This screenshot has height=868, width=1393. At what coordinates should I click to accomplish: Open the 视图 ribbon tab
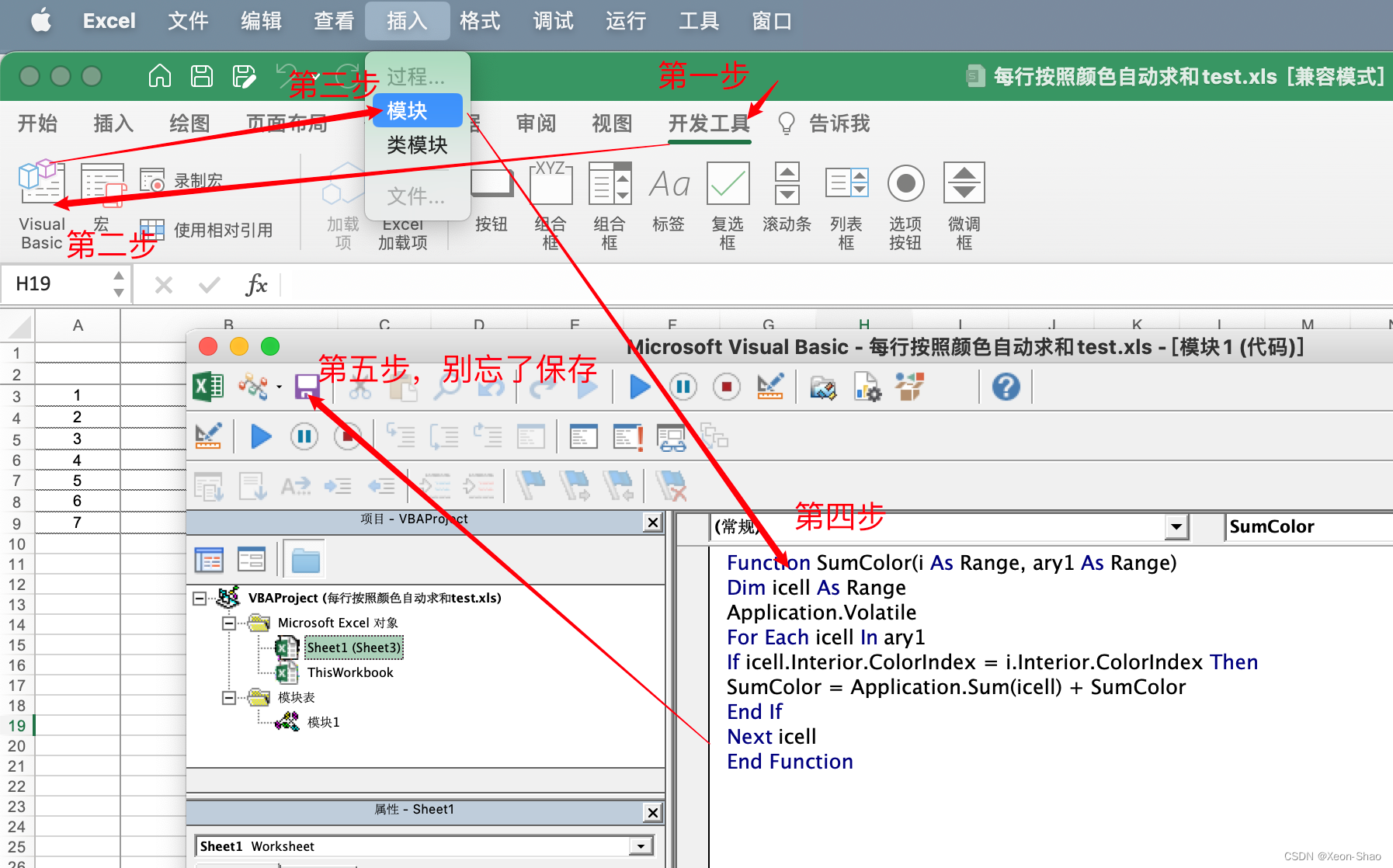tap(612, 123)
